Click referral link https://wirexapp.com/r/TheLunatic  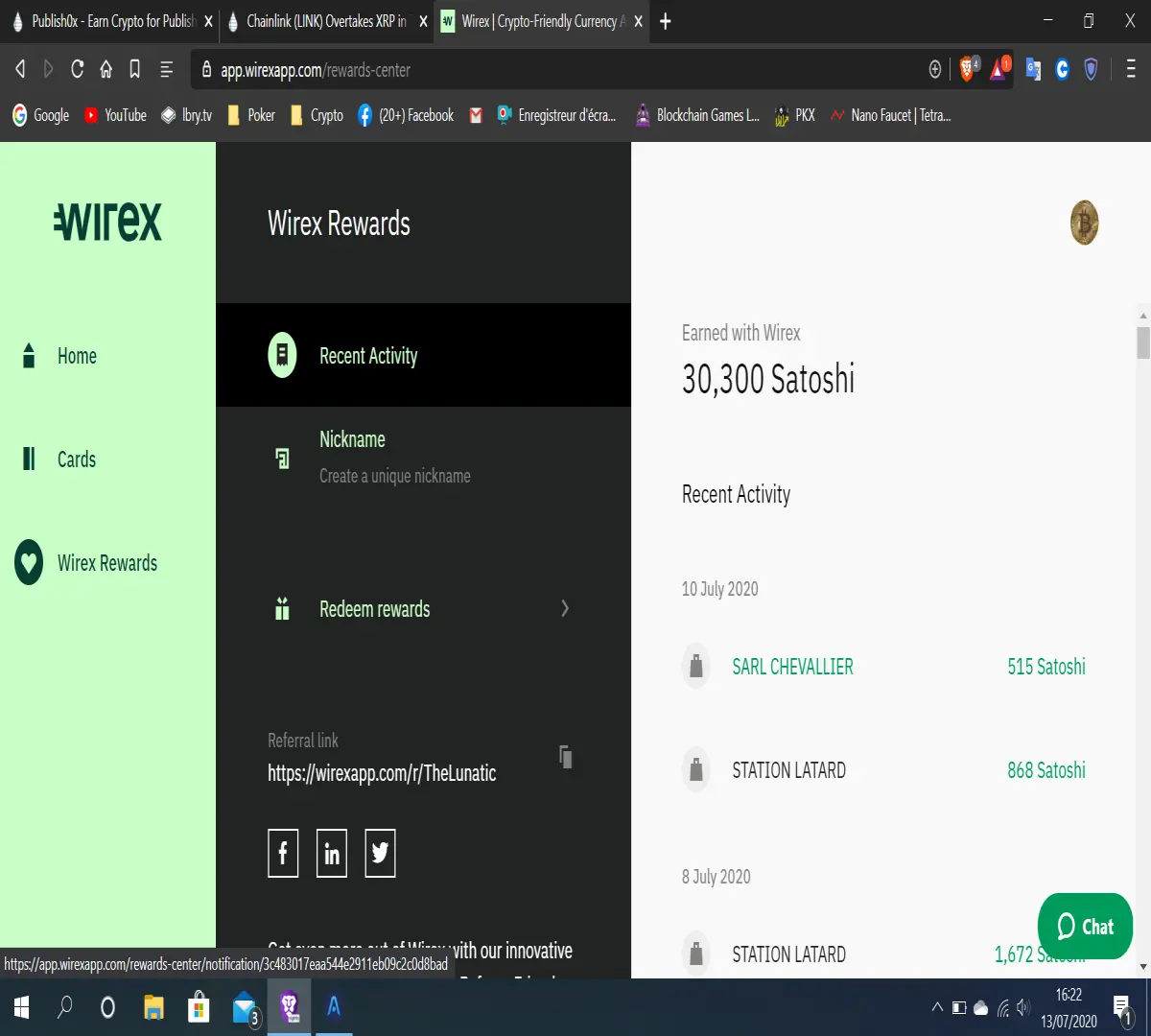tap(382, 773)
